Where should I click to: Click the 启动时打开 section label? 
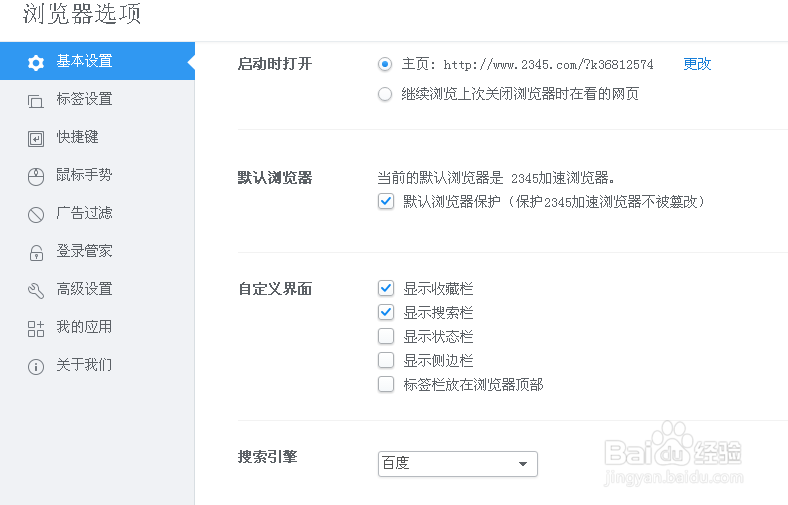coord(275,64)
